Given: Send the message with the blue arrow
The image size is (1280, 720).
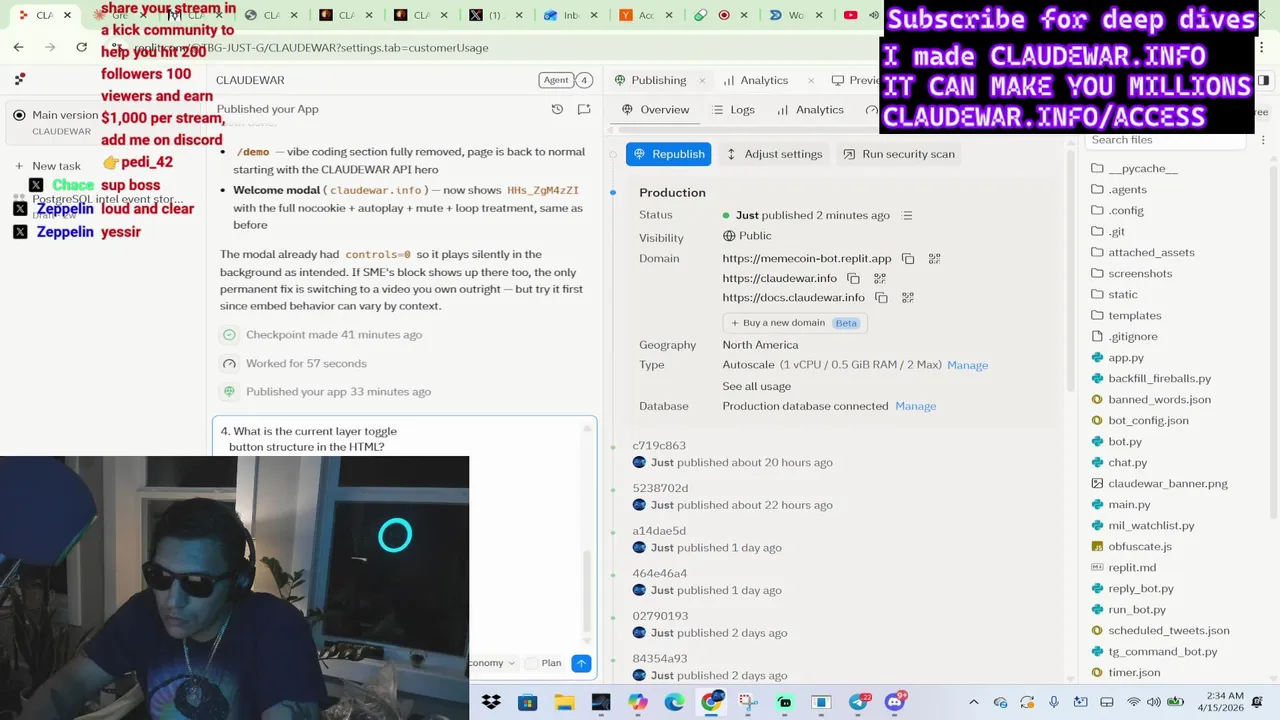Looking at the screenshot, I should (x=581, y=663).
